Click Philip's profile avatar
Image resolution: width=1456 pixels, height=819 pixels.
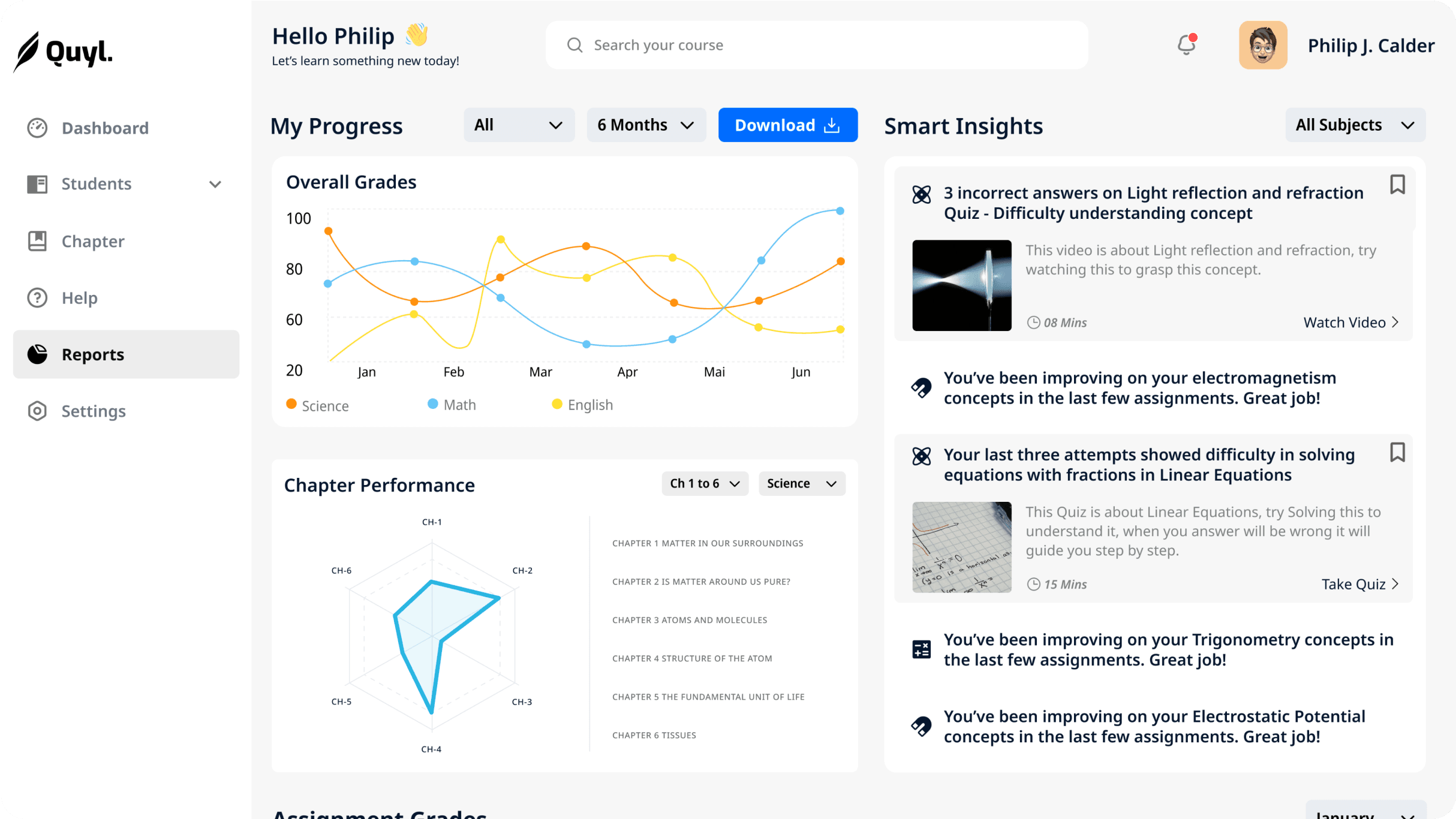1263,45
